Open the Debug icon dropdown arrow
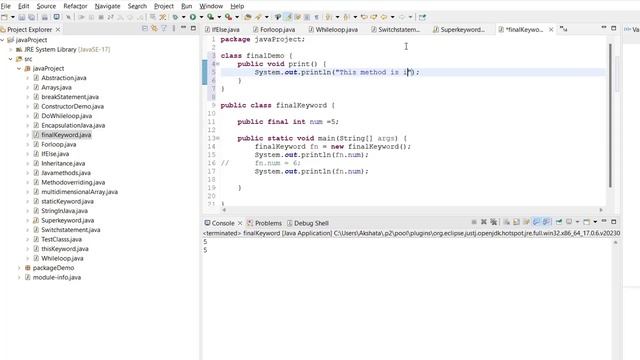This screenshot has width=640, height=360. (183, 17)
